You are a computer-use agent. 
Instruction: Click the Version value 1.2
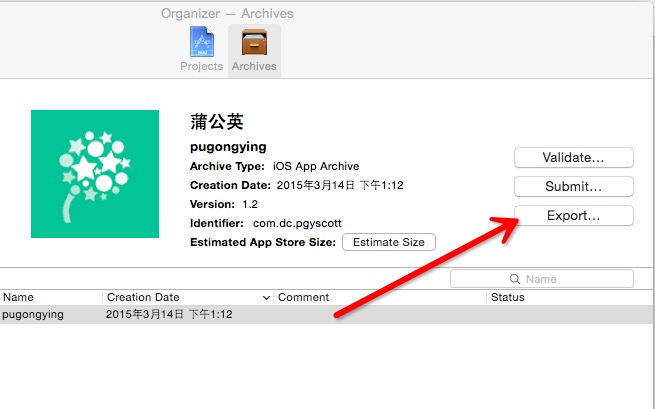[250, 204]
